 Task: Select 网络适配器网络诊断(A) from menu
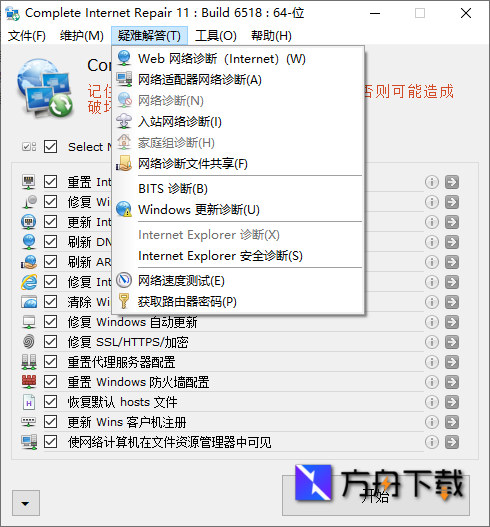click(238, 80)
